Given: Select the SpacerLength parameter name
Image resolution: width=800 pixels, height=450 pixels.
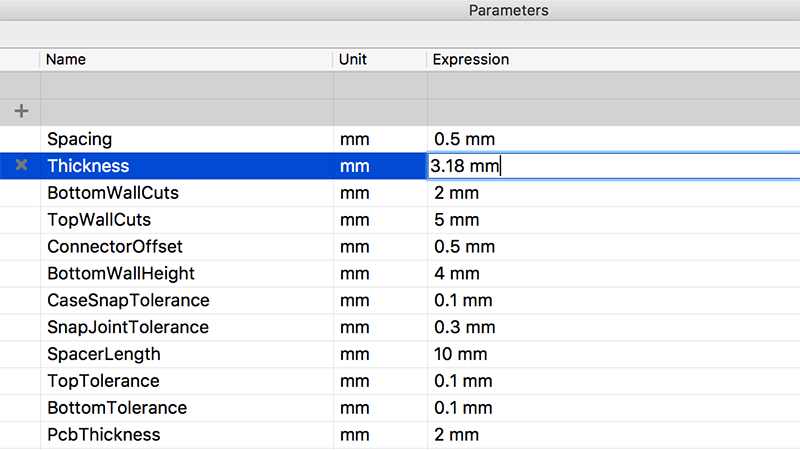Looking at the screenshot, I should tap(103, 355).
